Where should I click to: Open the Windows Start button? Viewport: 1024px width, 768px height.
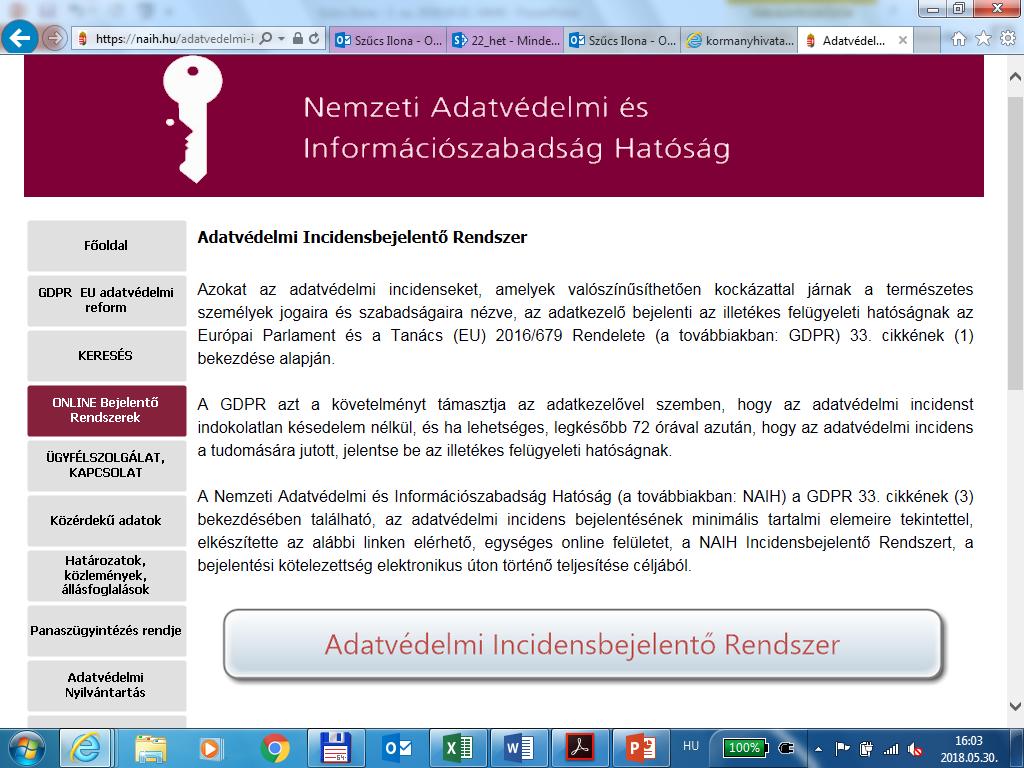pyautogui.click(x=26, y=748)
